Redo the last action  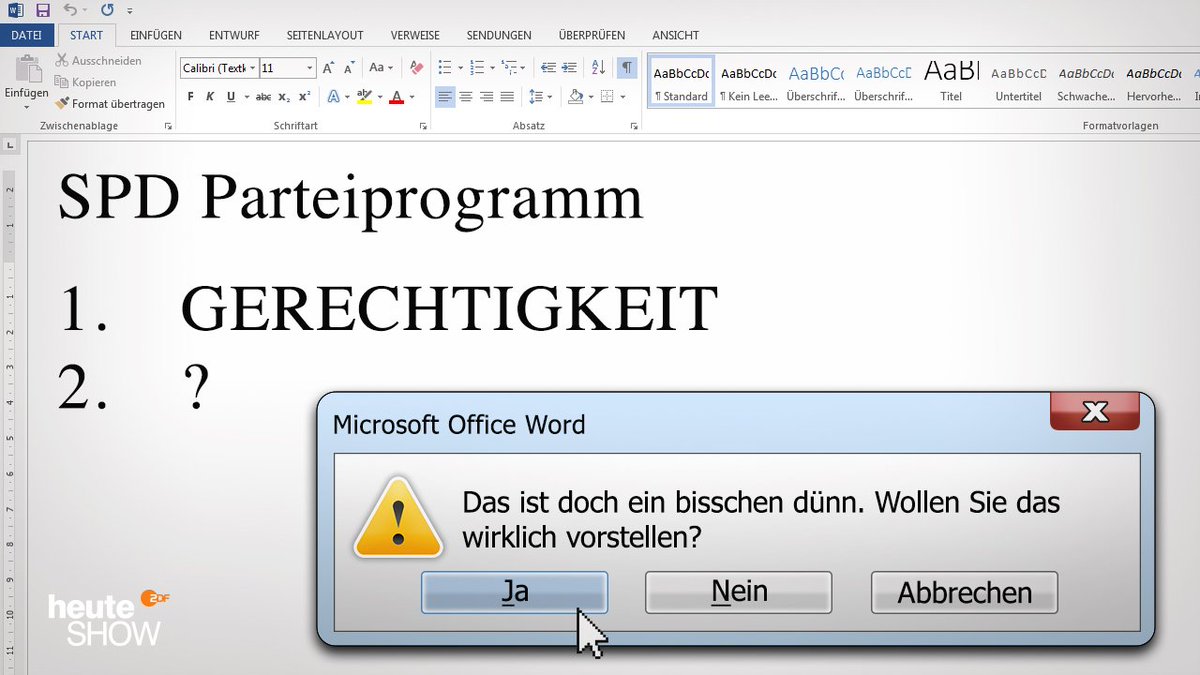click(107, 10)
